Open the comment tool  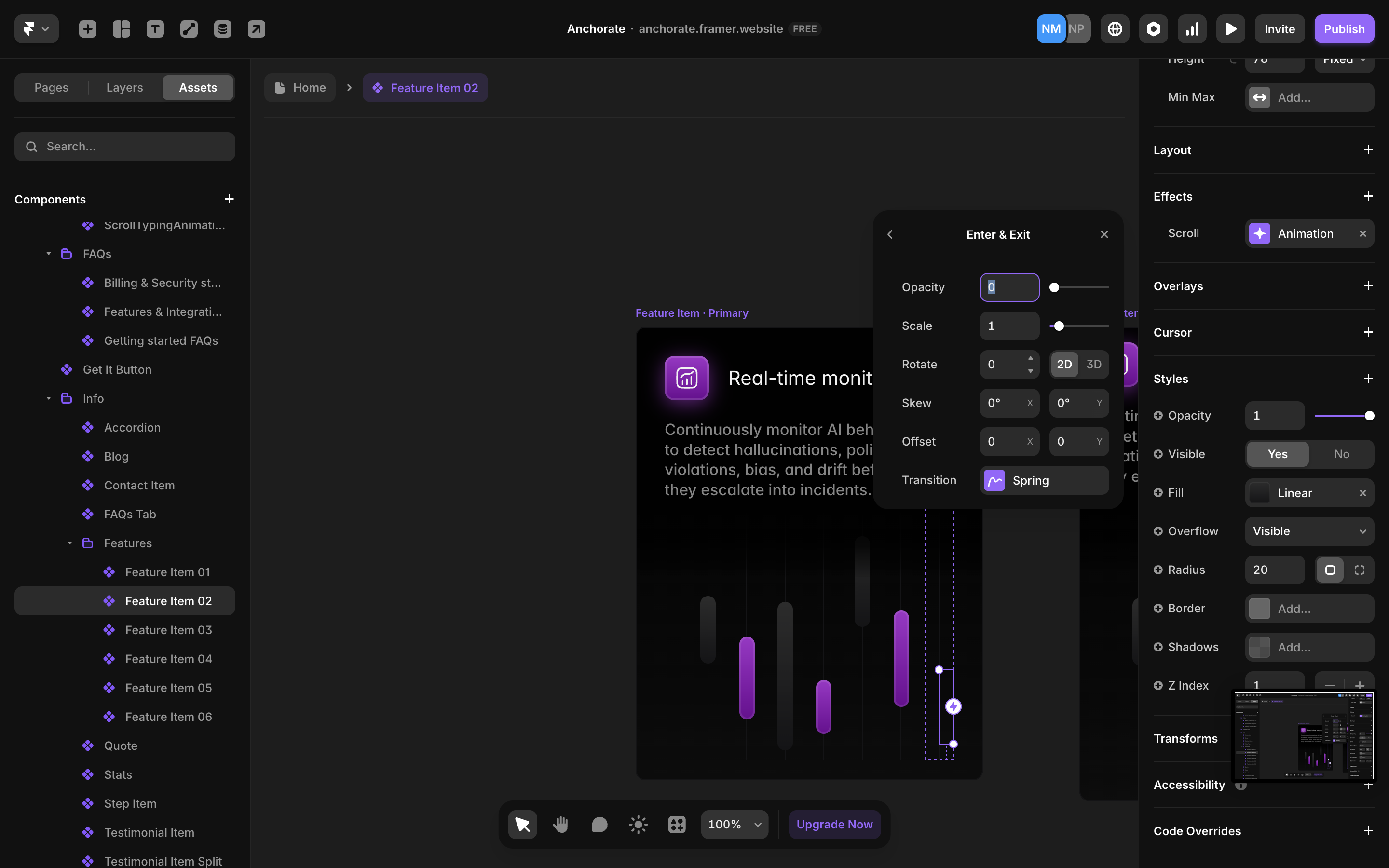point(599,824)
